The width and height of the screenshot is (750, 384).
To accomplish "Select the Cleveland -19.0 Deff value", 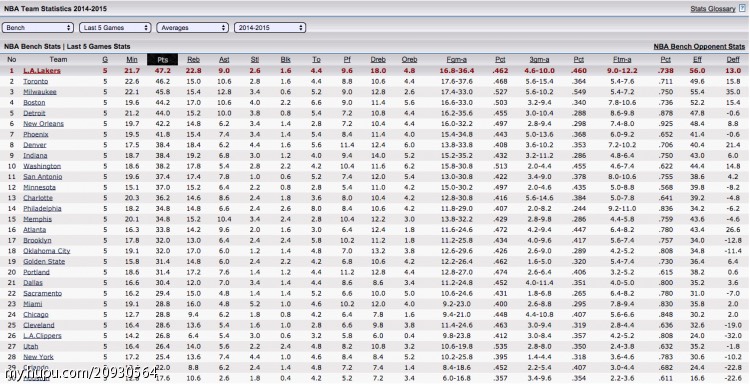I will [733, 325].
